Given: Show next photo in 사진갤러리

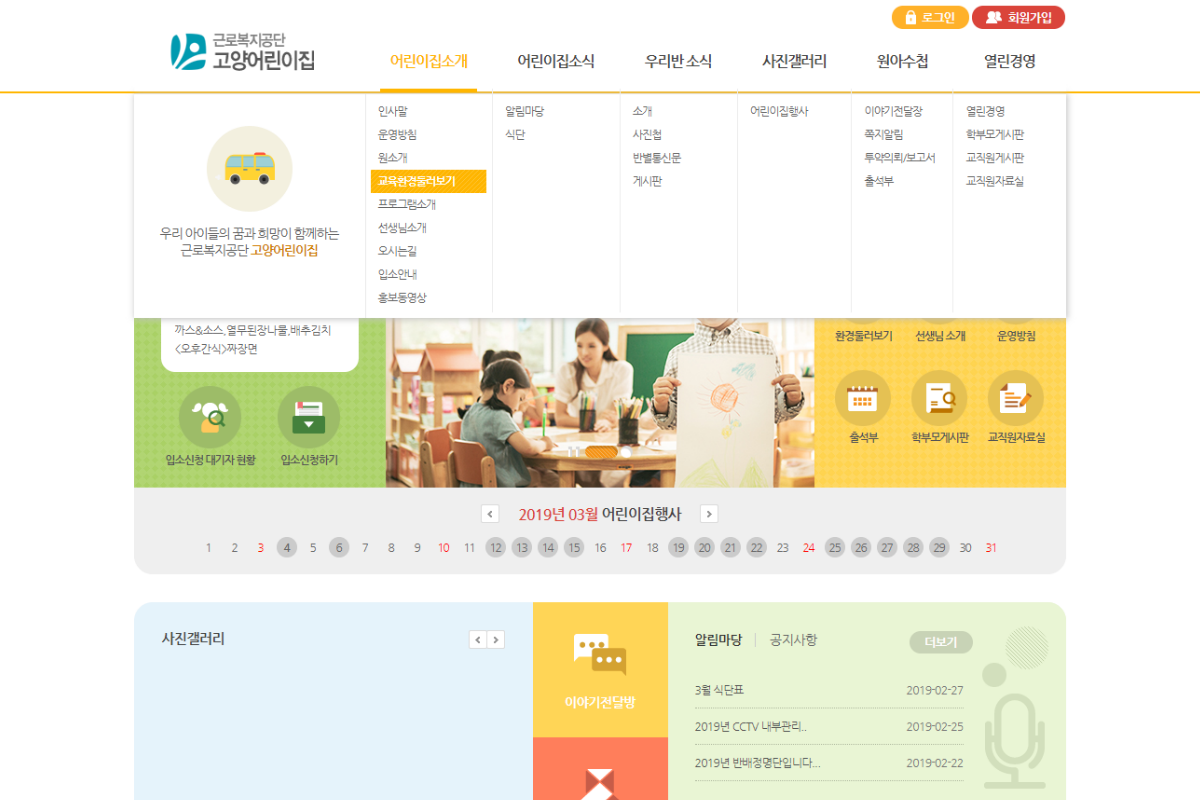Looking at the screenshot, I should point(496,640).
